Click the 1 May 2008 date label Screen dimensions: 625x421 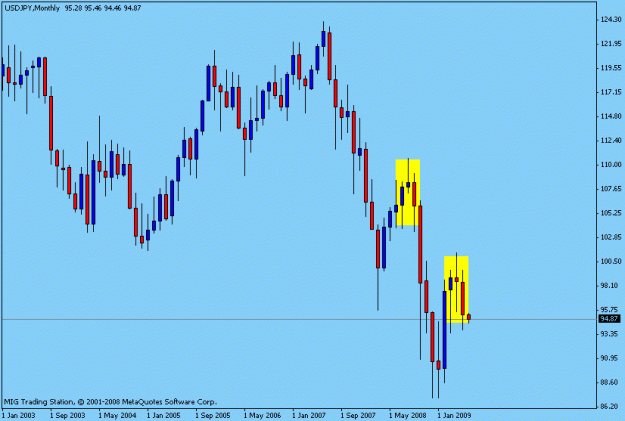pos(407,415)
